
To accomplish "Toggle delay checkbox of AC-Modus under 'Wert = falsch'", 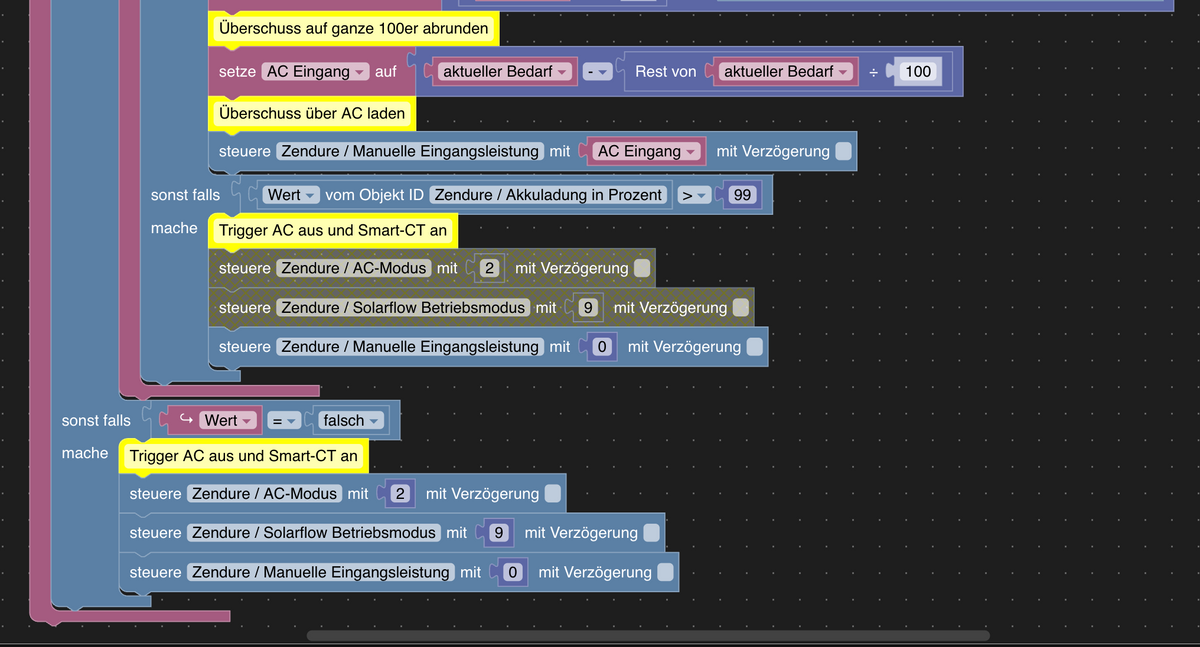I will pos(553,493).
